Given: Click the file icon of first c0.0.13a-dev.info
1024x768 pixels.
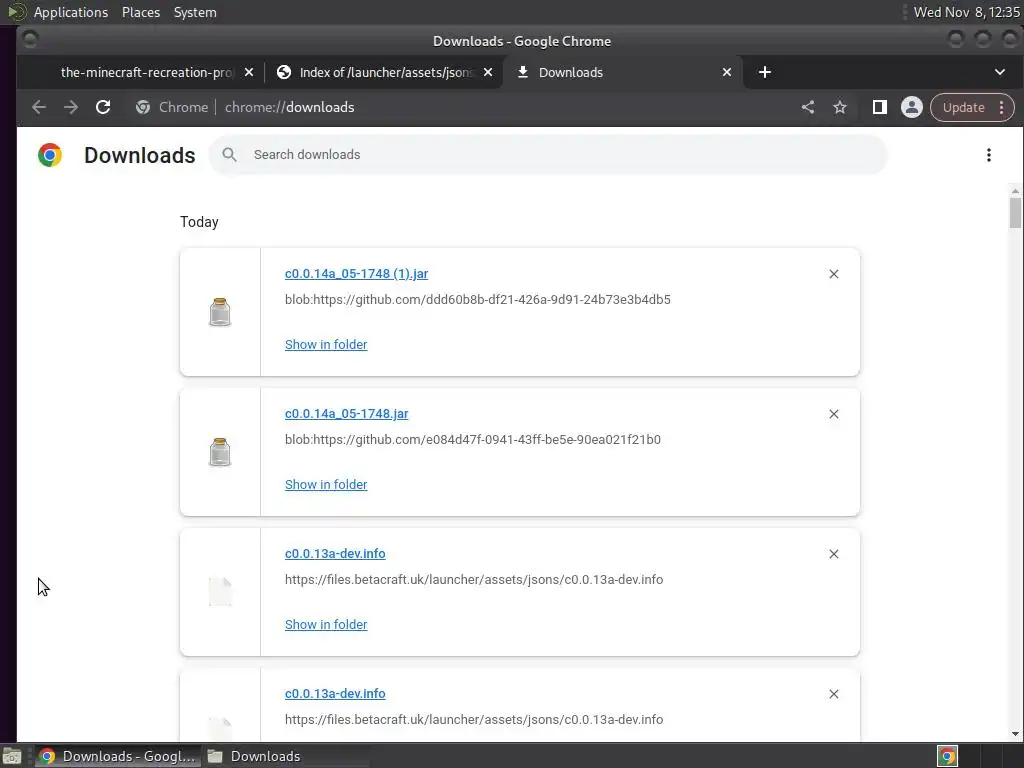Looking at the screenshot, I should [220, 592].
